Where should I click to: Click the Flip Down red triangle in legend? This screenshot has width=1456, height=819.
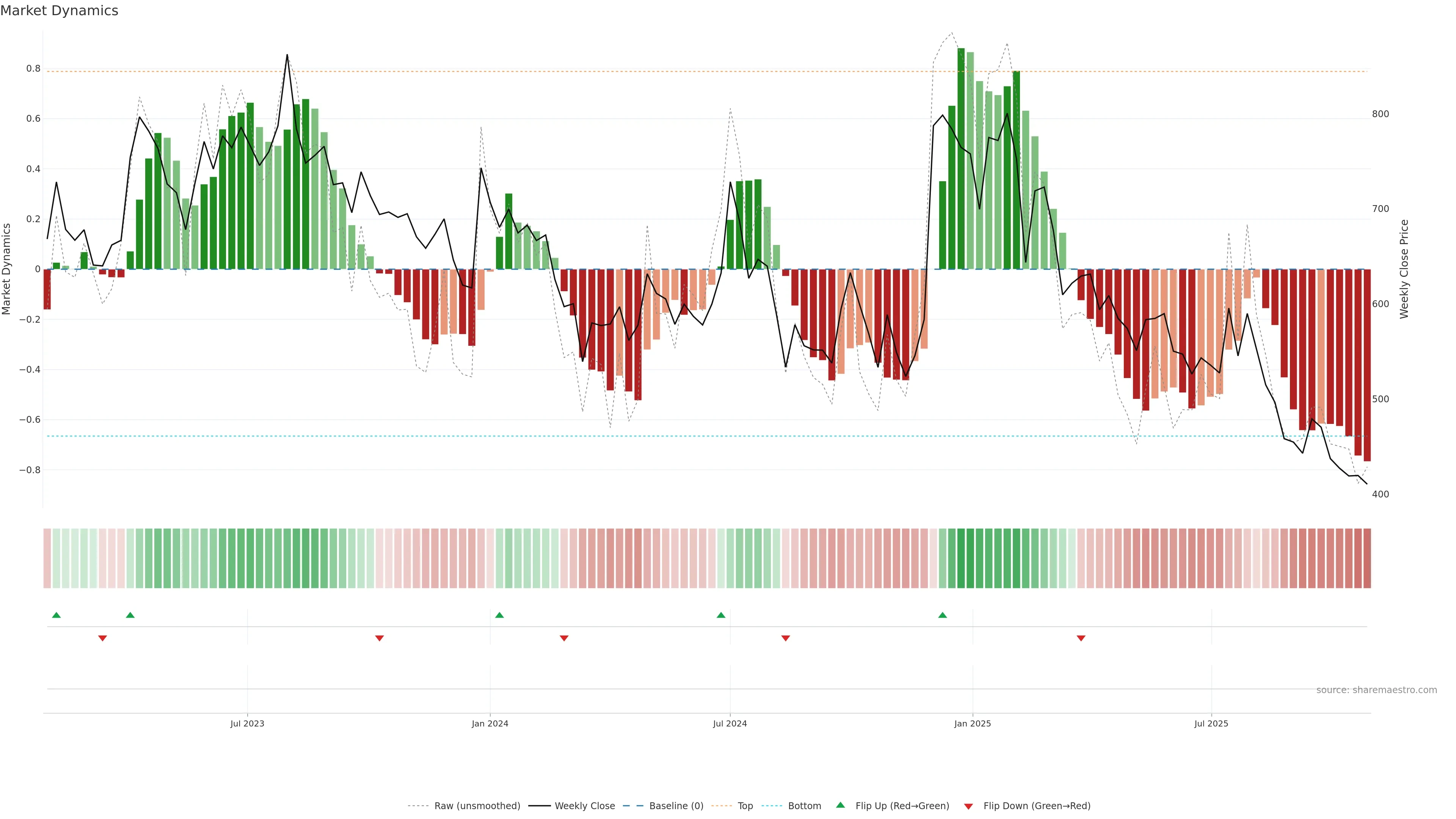[x=968, y=806]
